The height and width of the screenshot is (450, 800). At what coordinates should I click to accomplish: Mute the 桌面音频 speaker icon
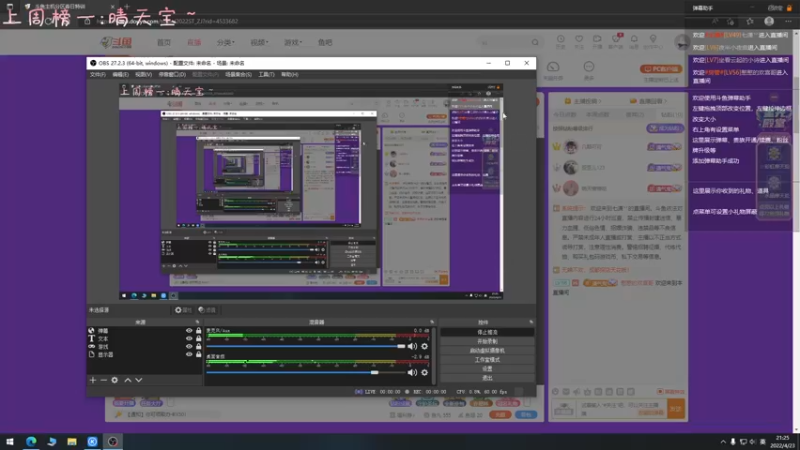coord(412,372)
